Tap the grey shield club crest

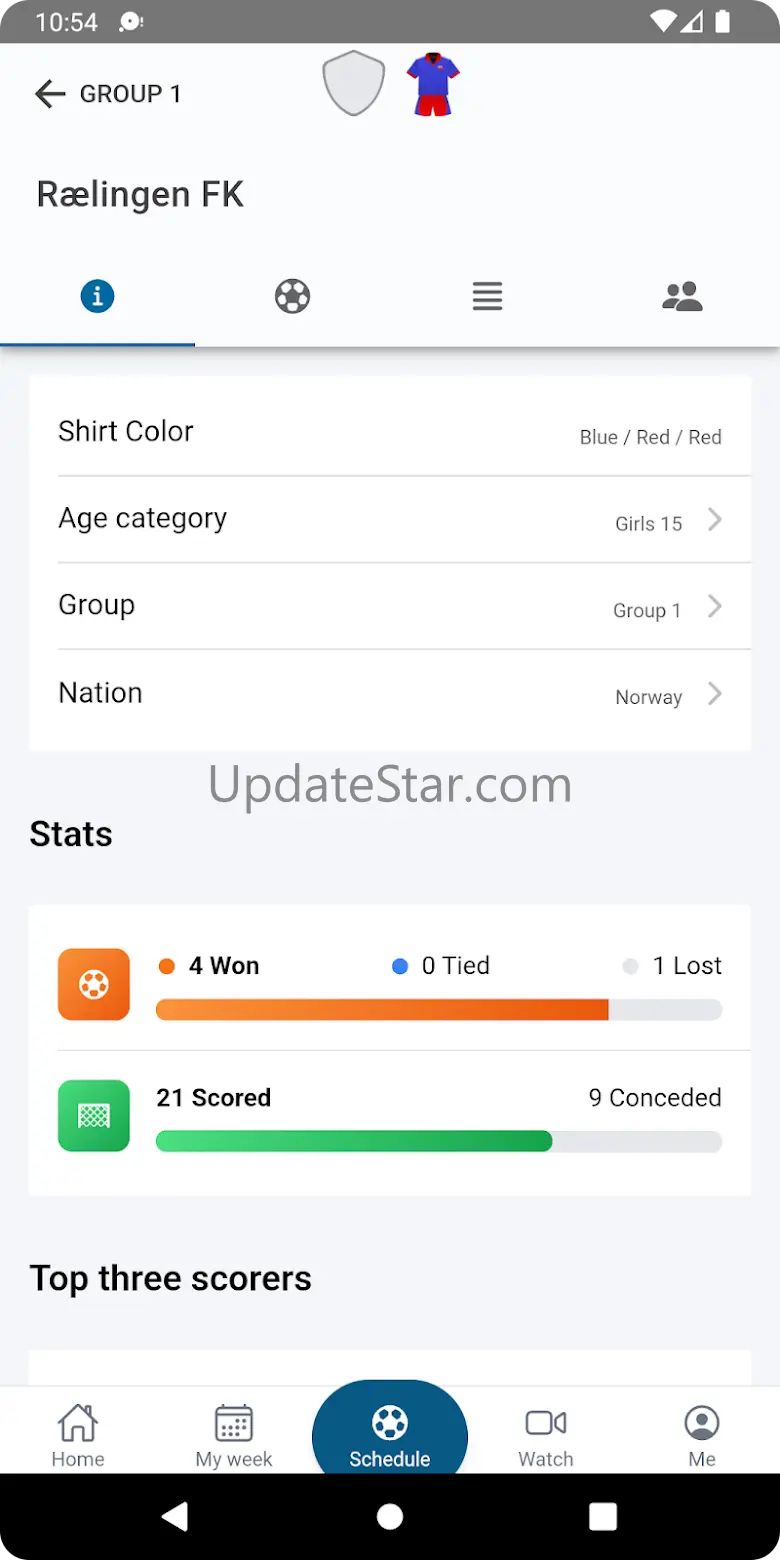354,84
